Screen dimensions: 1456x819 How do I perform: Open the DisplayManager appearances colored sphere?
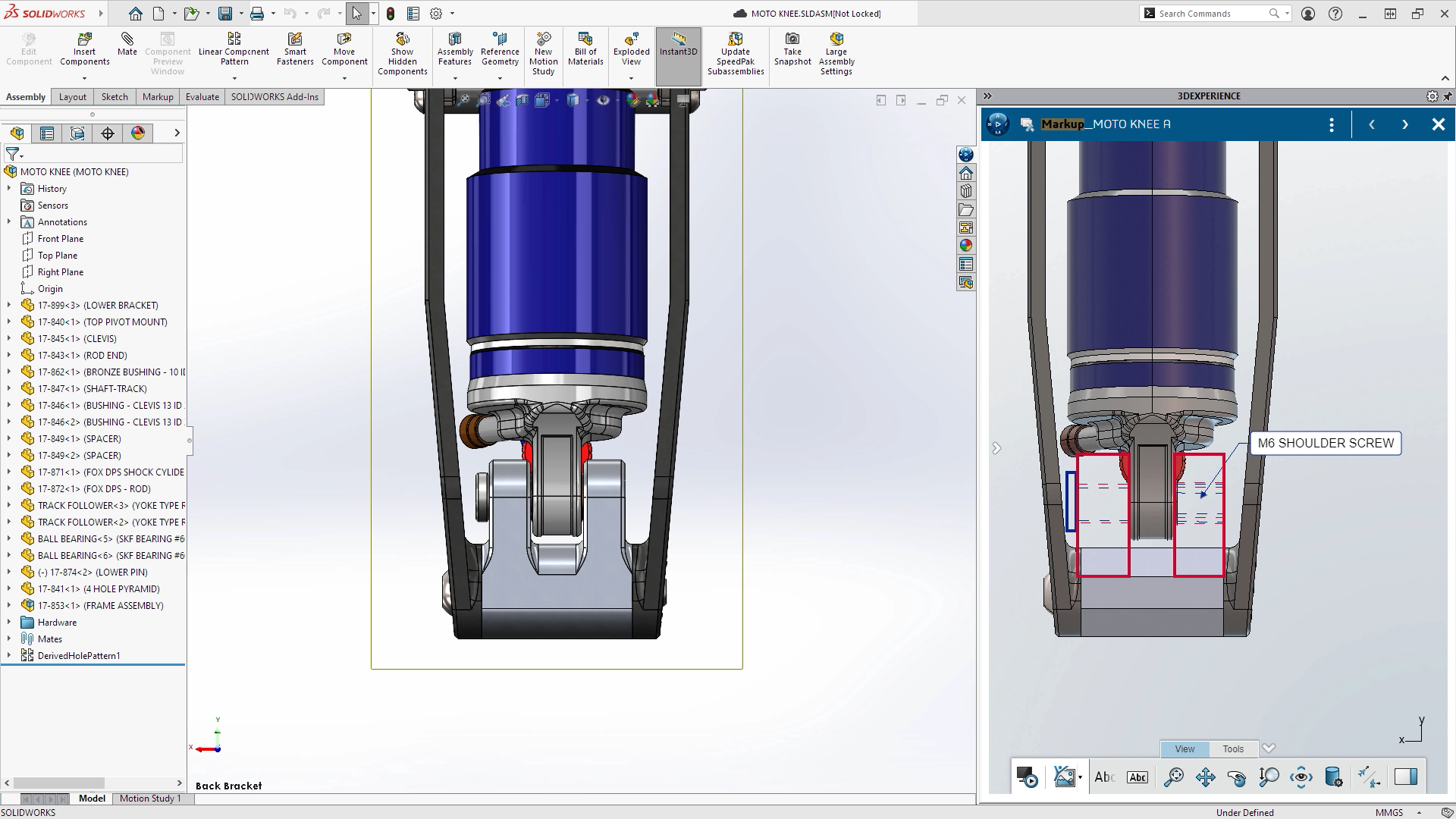point(137,133)
